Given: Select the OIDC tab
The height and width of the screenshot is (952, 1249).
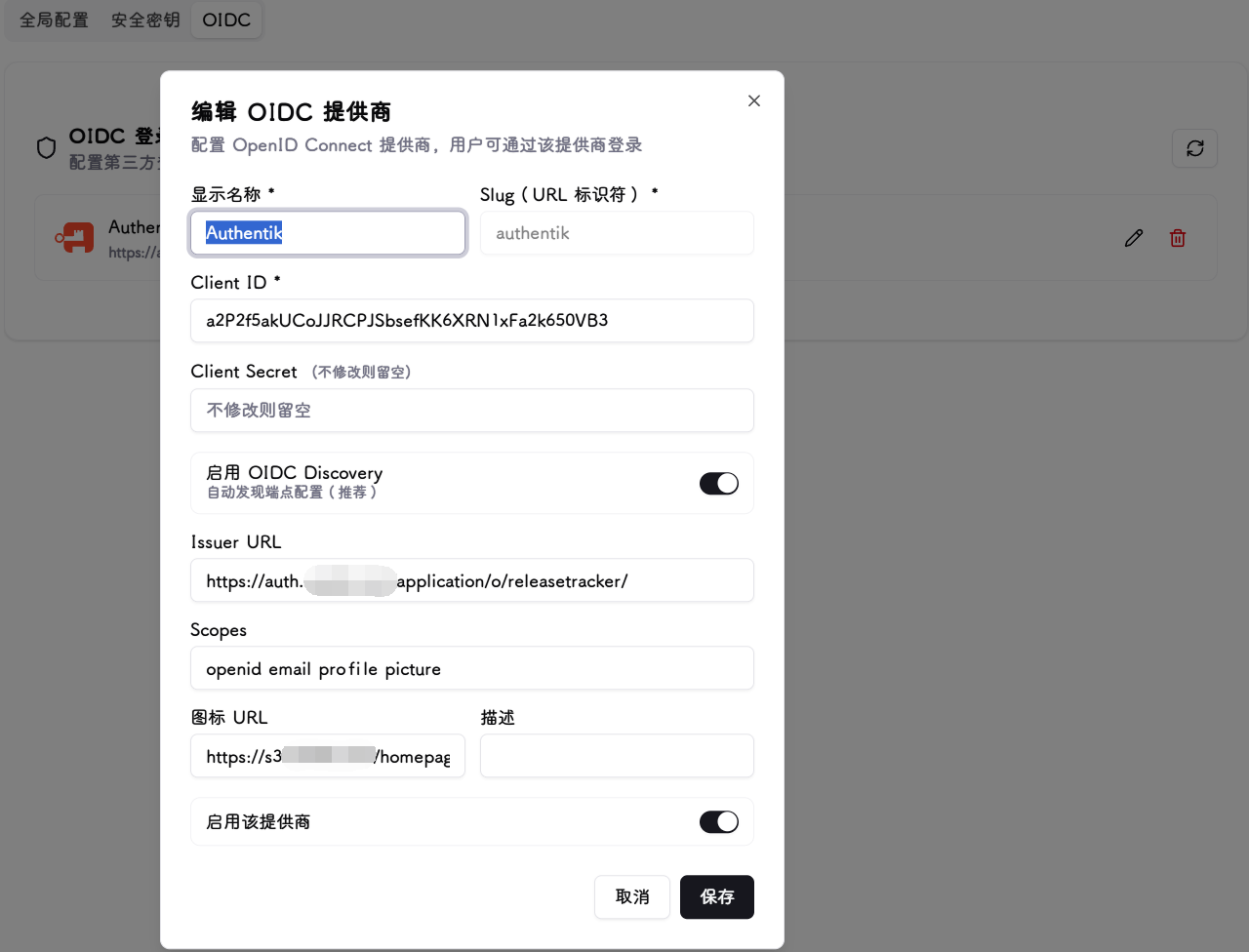Looking at the screenshot, I should 226,20.
